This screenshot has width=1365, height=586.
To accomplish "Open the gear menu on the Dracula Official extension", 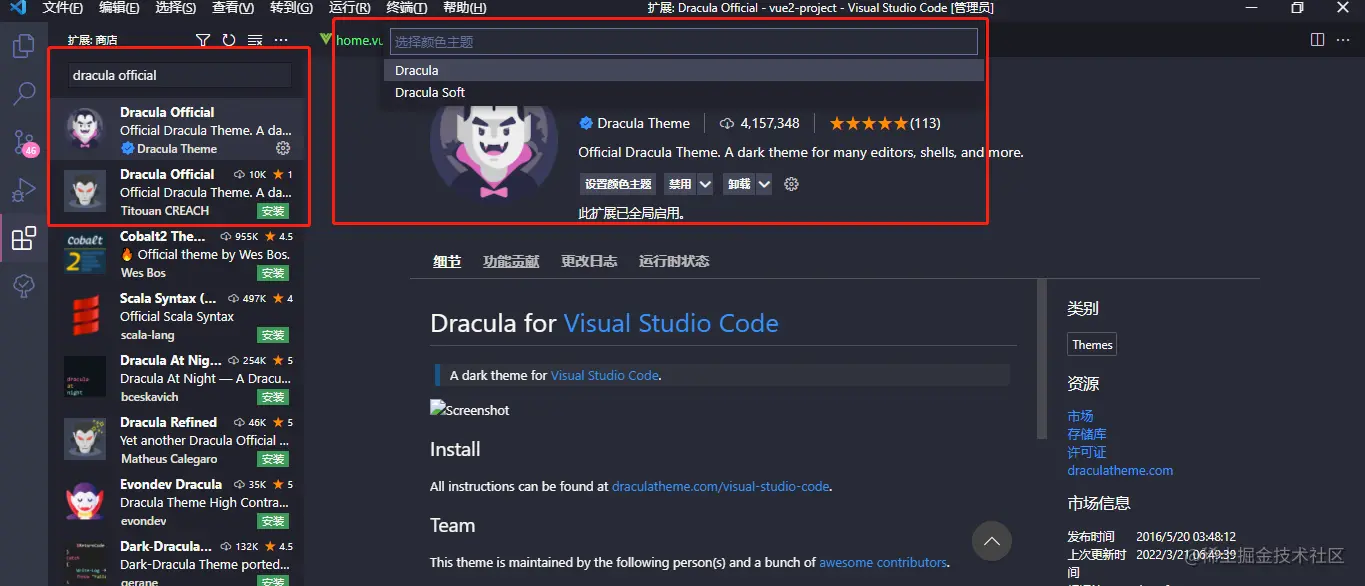I will pos(283,147).
